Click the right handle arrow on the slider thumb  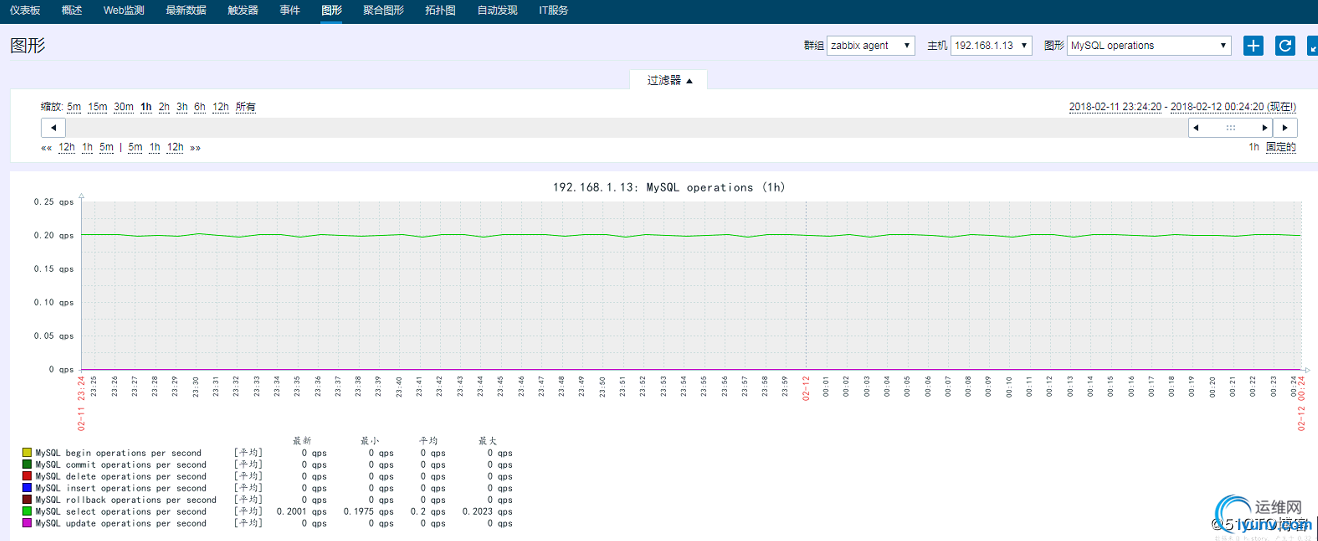pos(1265,128)
